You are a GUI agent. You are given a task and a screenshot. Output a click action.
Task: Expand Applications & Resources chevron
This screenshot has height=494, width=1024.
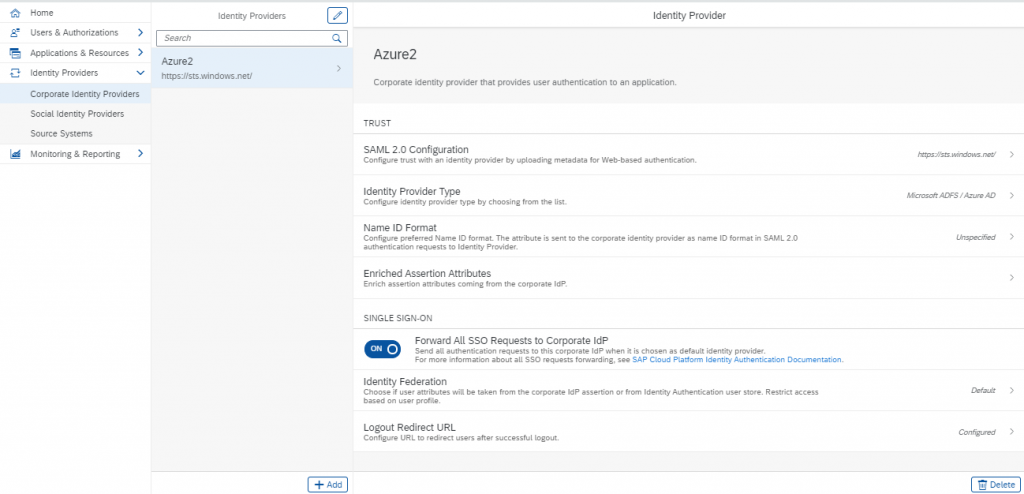(x=140, y=53)
